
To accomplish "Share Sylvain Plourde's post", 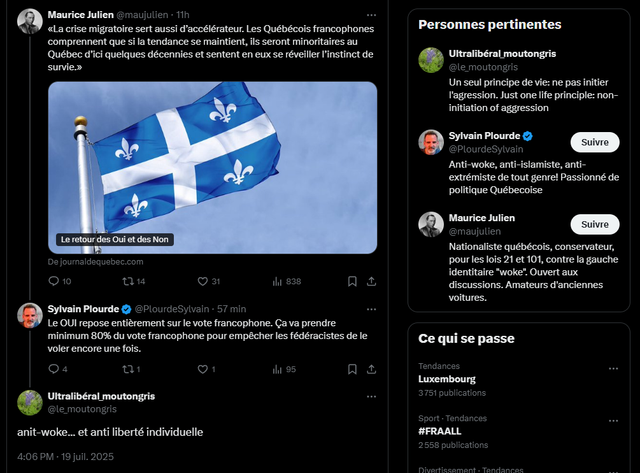I will 370,369.
